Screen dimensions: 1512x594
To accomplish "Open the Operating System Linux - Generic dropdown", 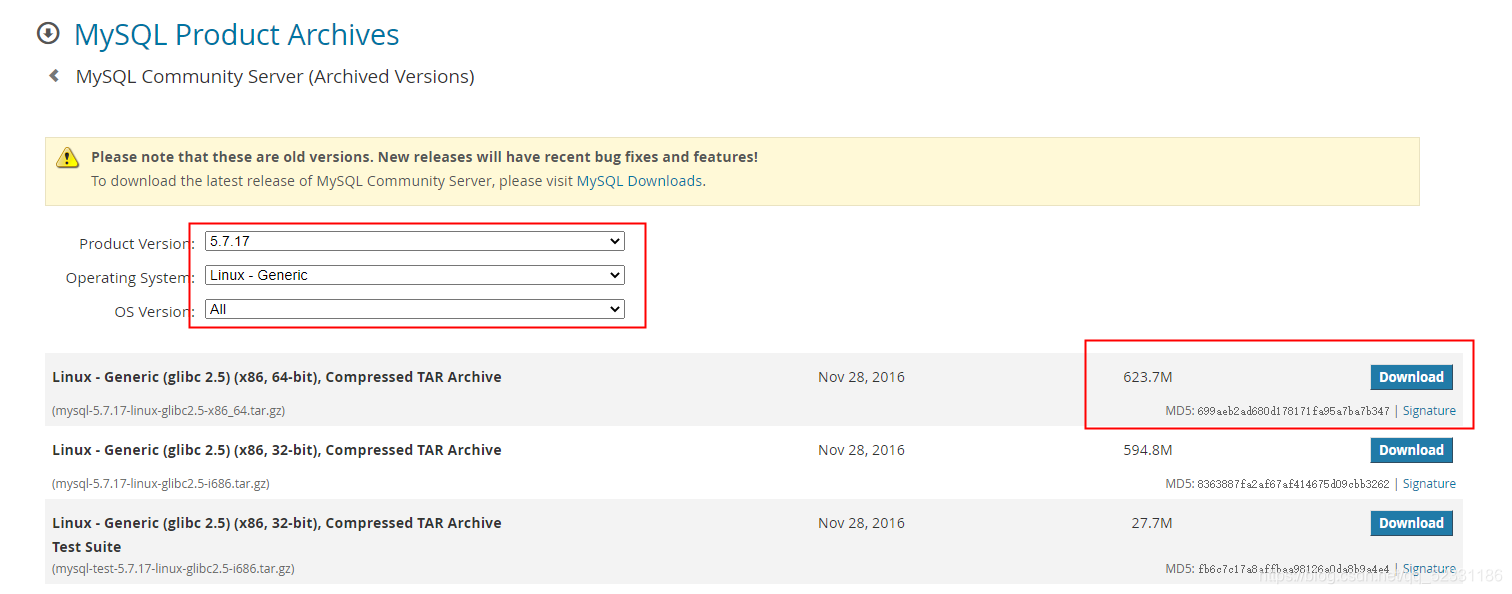I will click(x=414, y=275).
